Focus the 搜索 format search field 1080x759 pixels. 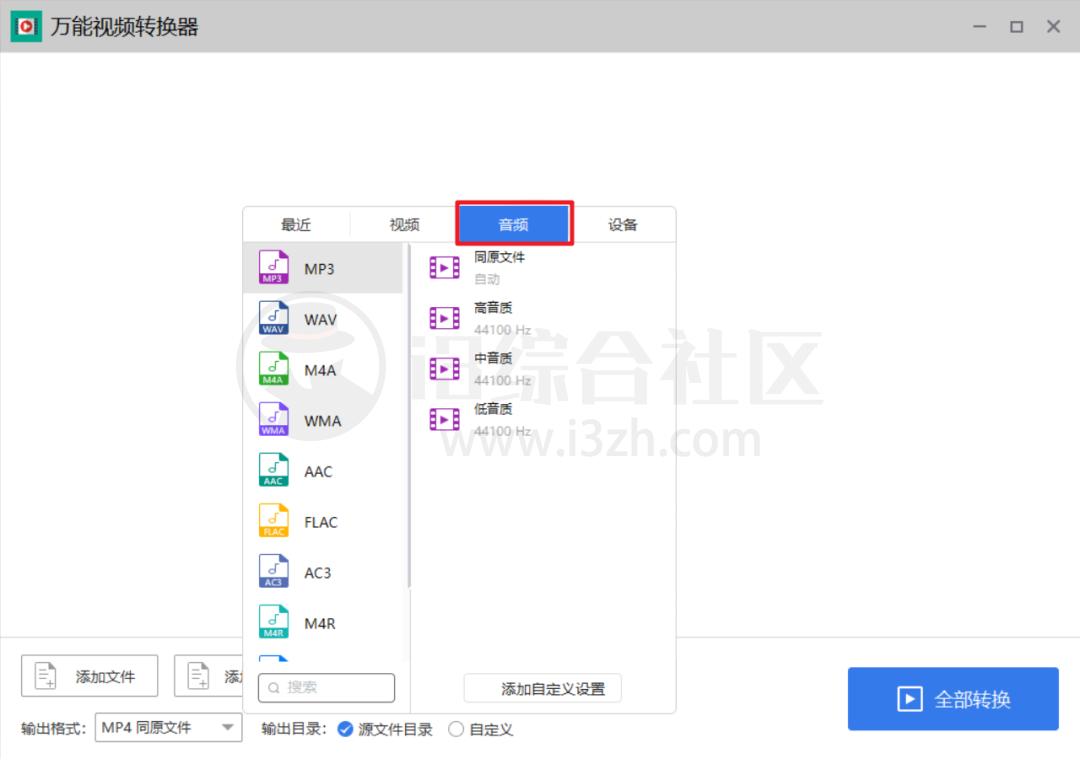[326, 687]
